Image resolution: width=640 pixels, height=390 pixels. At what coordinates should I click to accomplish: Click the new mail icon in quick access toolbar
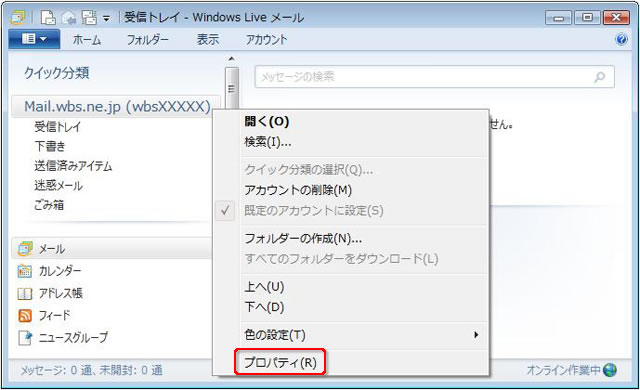48,18
